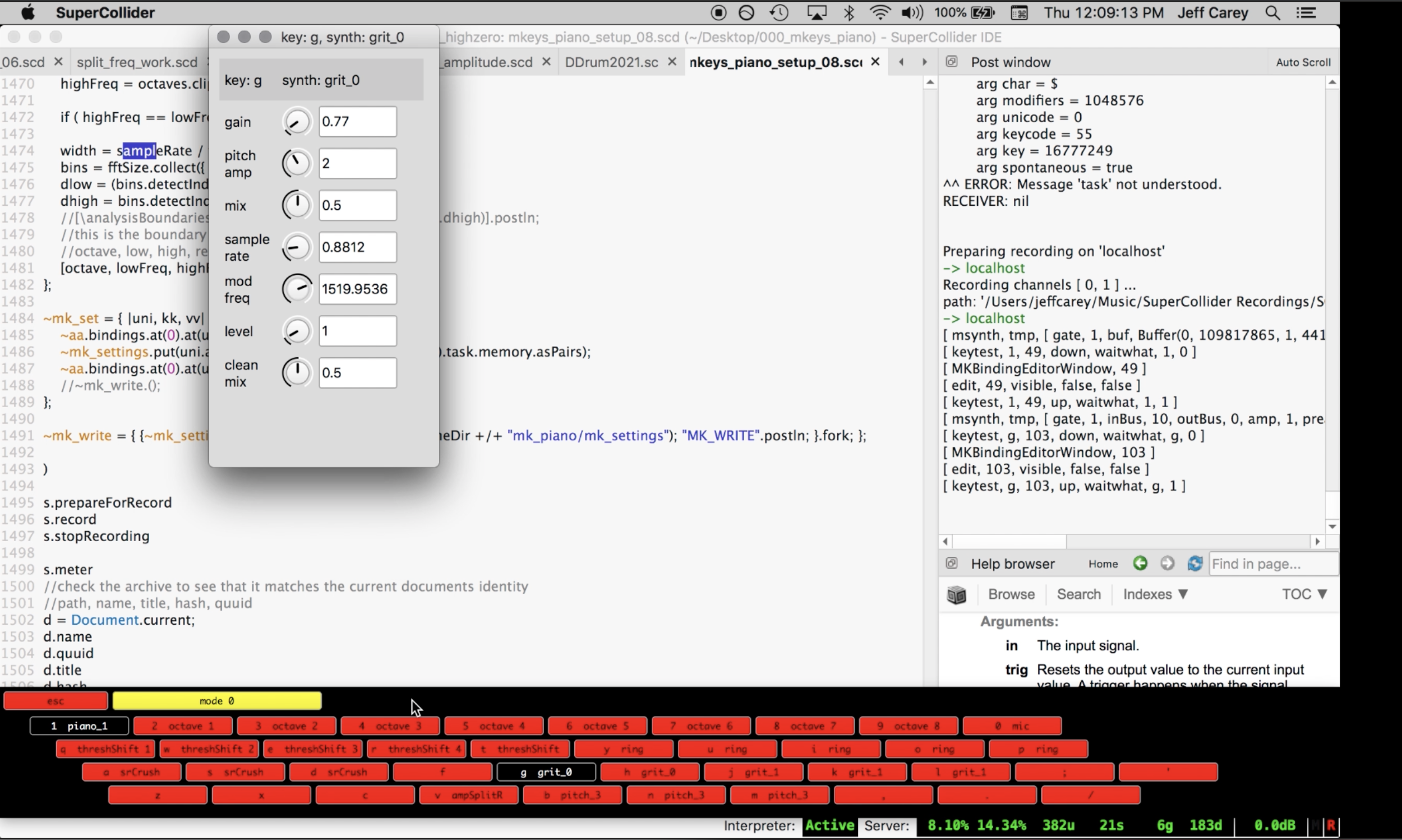Viewport: 1402px width, 840px height.
Task: Click the mod freq value field 1519.9536
Action: (x=358, y=289)
